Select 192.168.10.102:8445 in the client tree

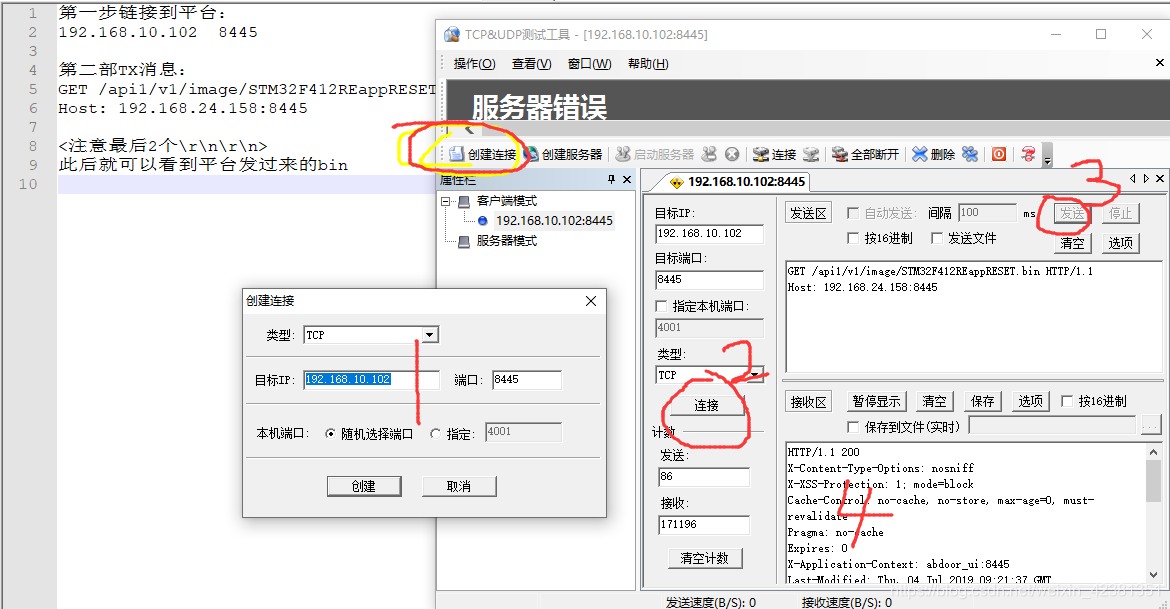554,221
